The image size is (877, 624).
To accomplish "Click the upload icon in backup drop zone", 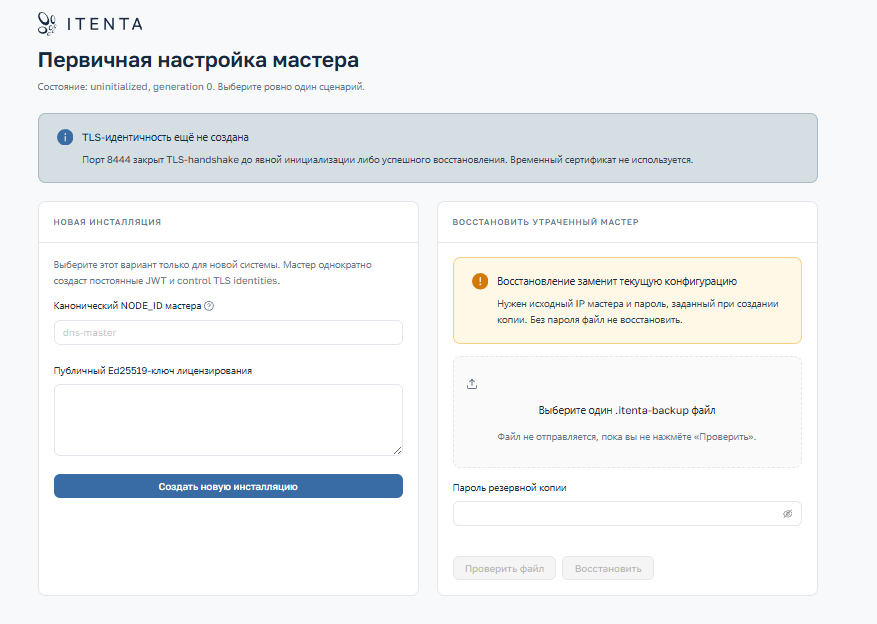I will coord(472,384).
